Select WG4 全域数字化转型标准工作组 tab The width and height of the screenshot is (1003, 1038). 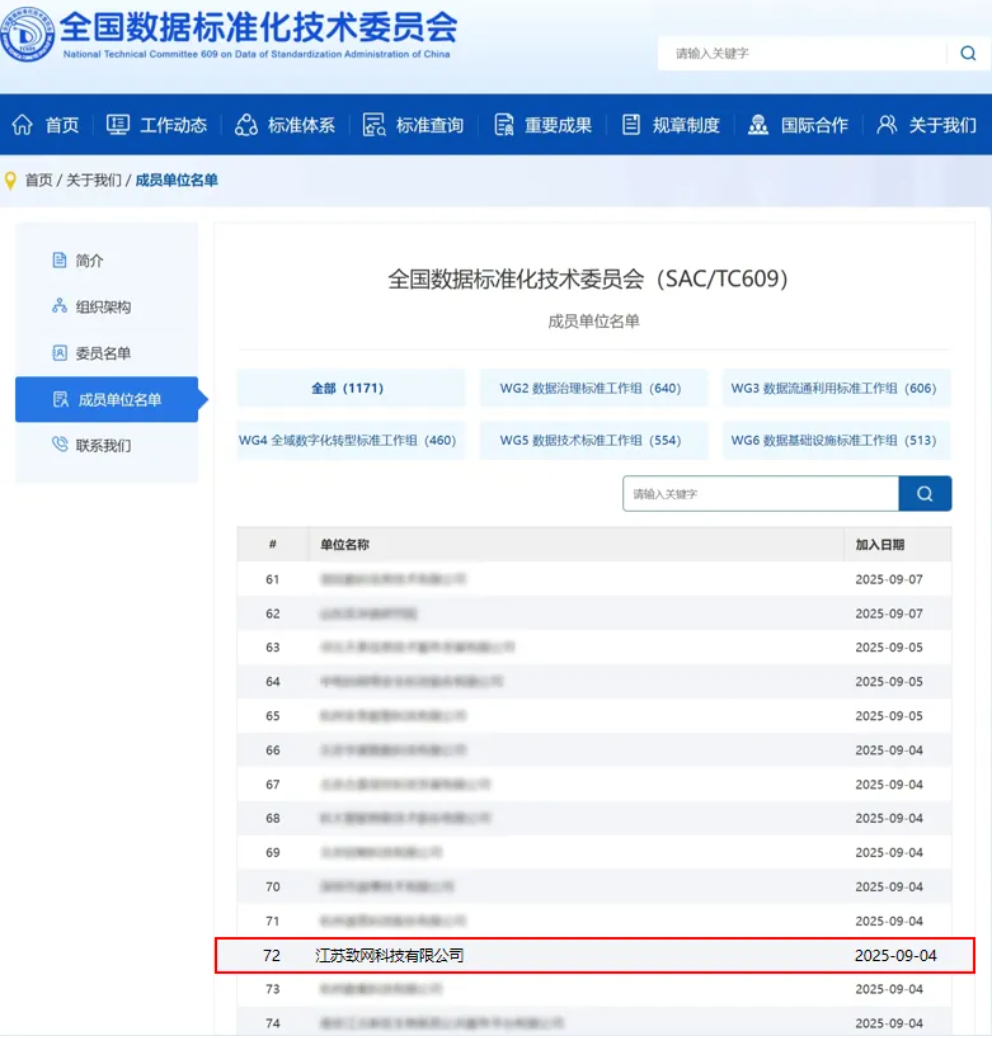click(350, 440)
